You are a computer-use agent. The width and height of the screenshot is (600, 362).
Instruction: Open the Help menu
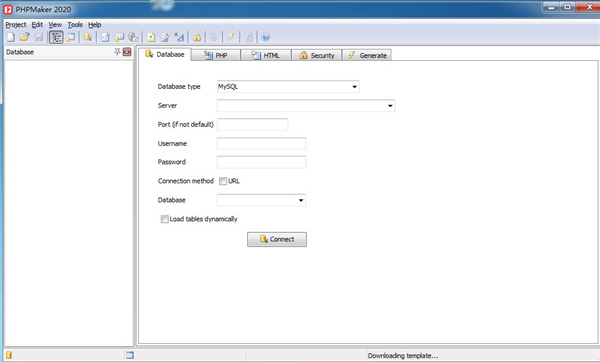click(x=95, y=24)
